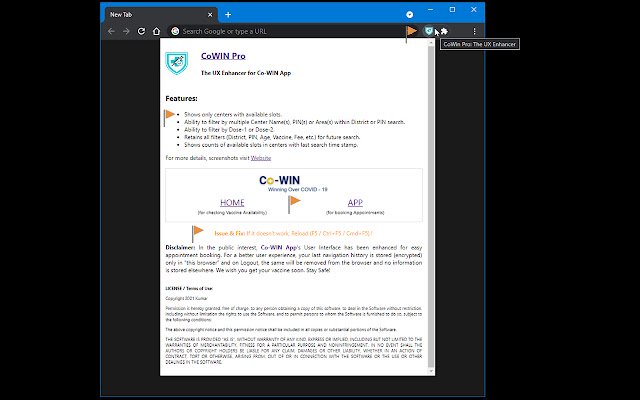
Task: Click the popup vertical scrollbar
Action: pos(431,206)
